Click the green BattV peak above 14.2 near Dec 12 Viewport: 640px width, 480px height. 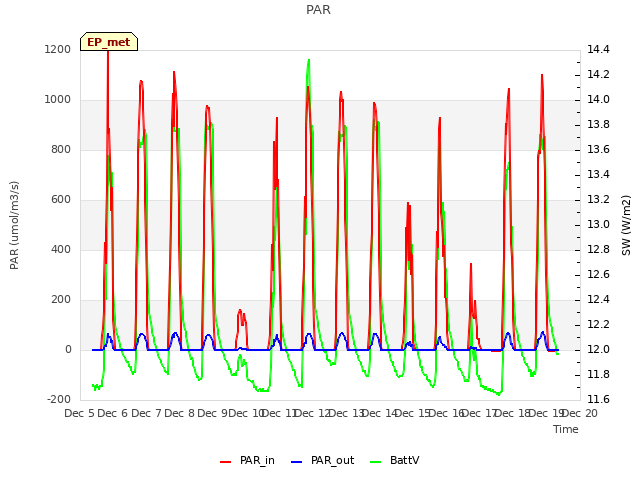pyautogui.click(x=309, y=61)
